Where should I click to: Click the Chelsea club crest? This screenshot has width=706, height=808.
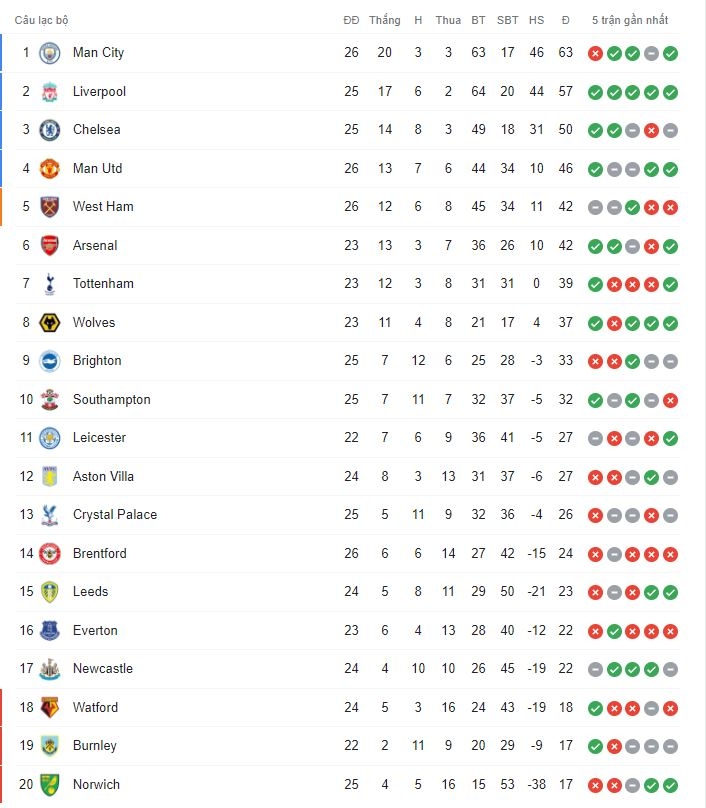click(x=50, y=130)
